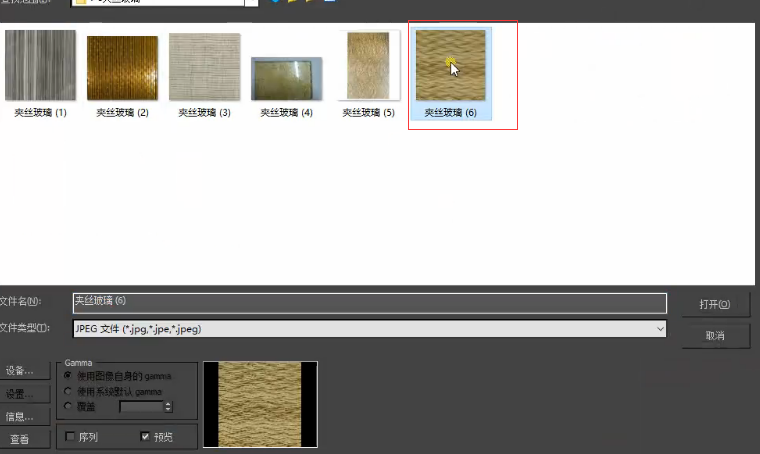Click the 信息... info button
Viewport: 760px width, 454px height.
[x=20, y=416]
